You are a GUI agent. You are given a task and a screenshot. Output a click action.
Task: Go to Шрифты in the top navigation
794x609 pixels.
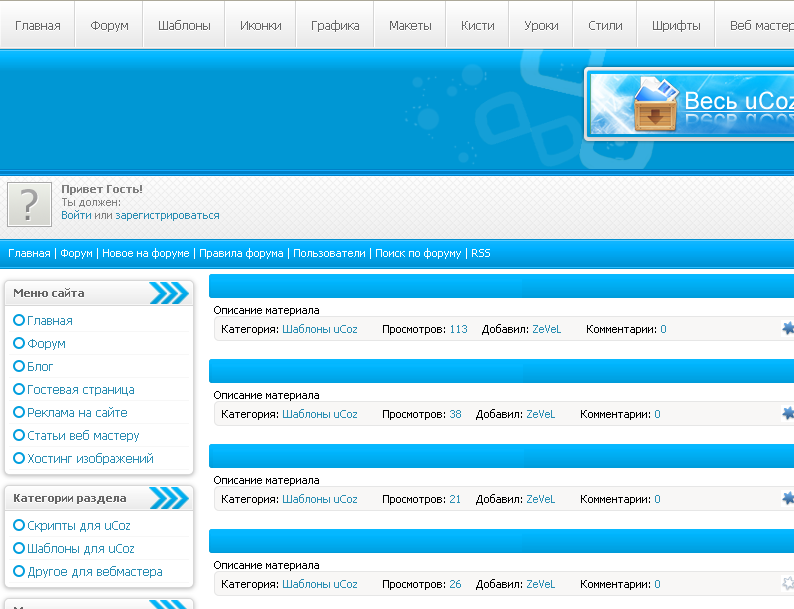675,25
